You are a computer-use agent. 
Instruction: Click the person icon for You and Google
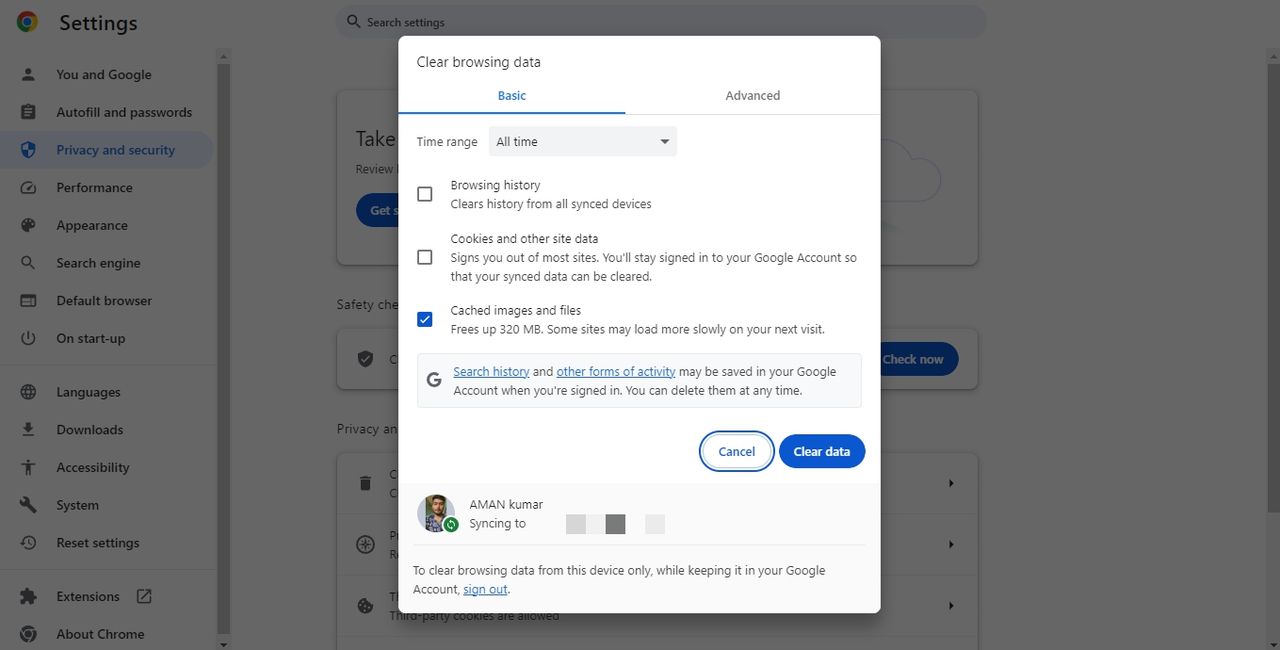28,74
